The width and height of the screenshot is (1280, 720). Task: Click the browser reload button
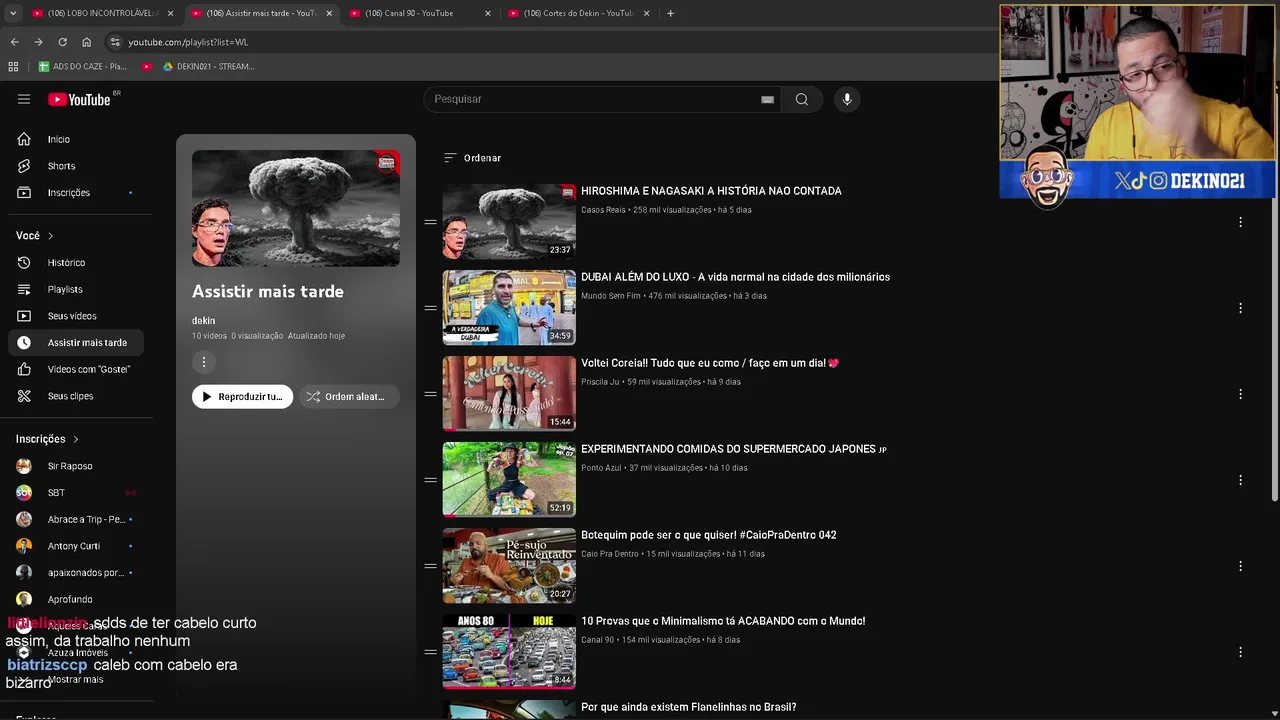[x=62, y=42]
